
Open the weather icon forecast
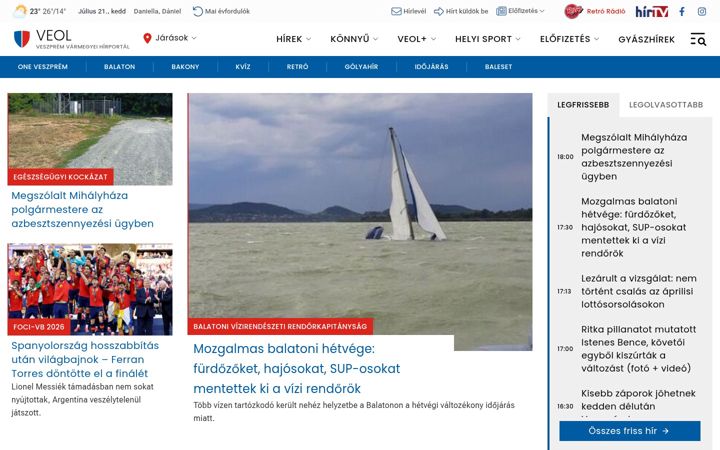pos(20,11)
